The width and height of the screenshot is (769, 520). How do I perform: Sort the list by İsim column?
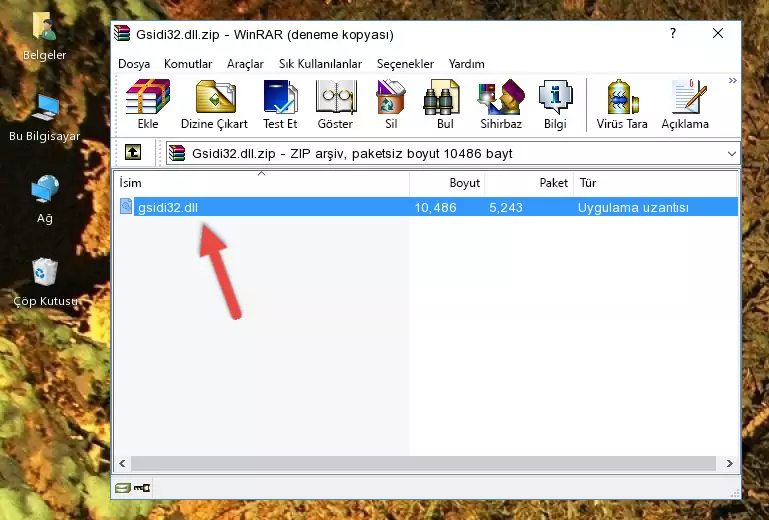pyautogui.click(x=262, y=183)
